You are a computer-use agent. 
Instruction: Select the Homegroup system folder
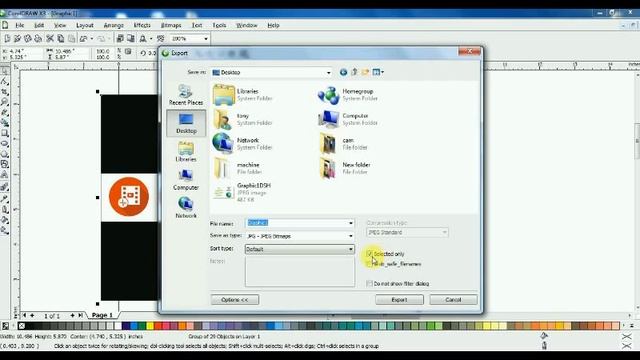(348, 95)
